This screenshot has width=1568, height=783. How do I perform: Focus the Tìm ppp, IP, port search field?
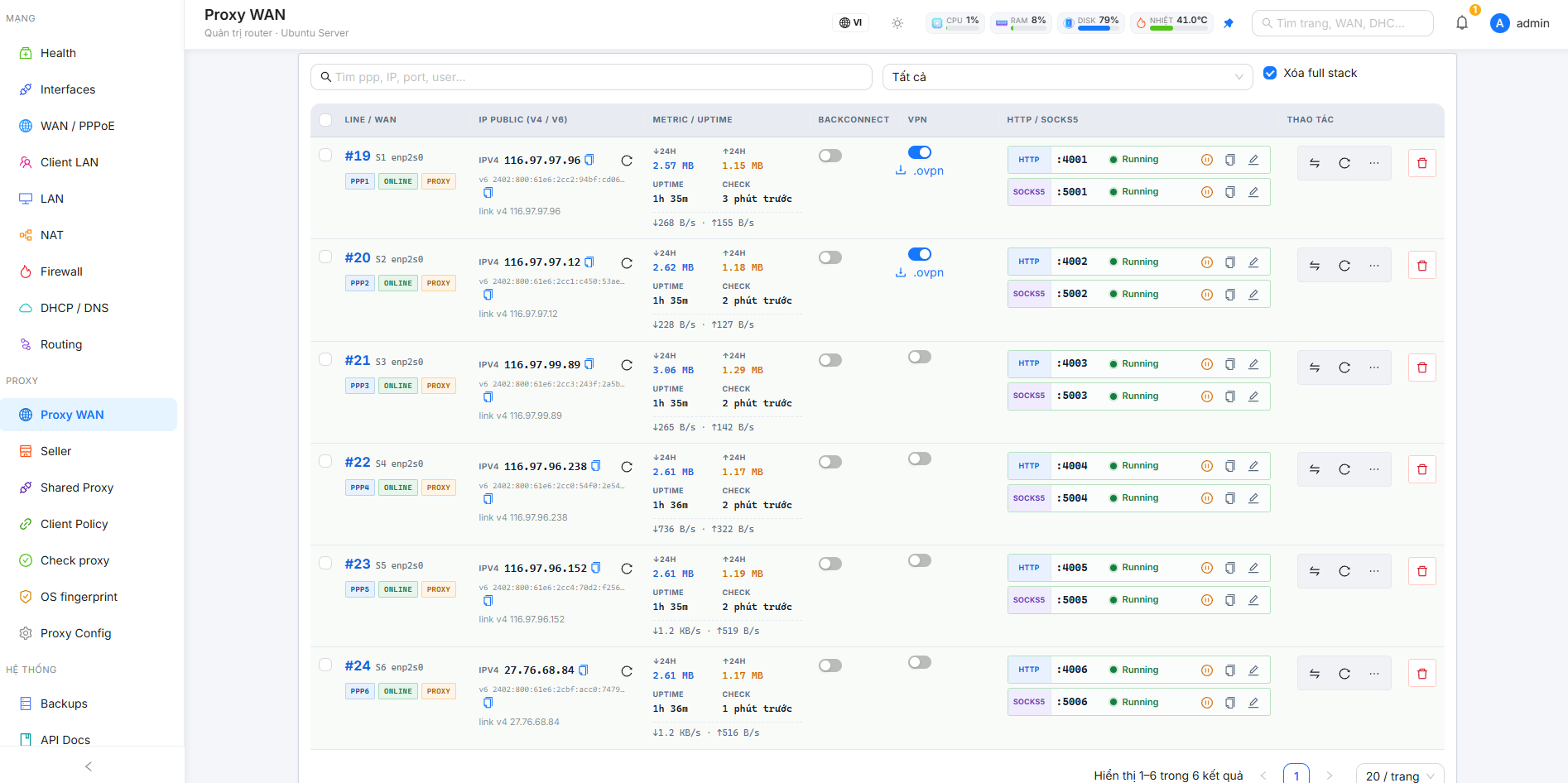591,77
